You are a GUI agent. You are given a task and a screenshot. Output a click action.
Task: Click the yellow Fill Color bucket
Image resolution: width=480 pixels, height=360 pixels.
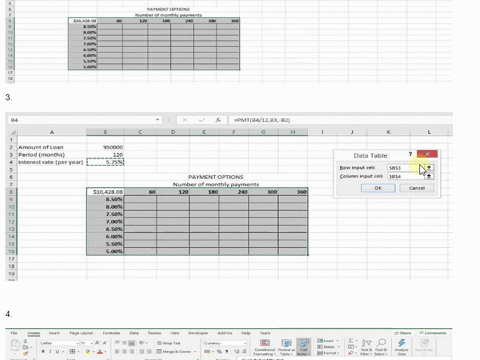[x=88, y=351]
